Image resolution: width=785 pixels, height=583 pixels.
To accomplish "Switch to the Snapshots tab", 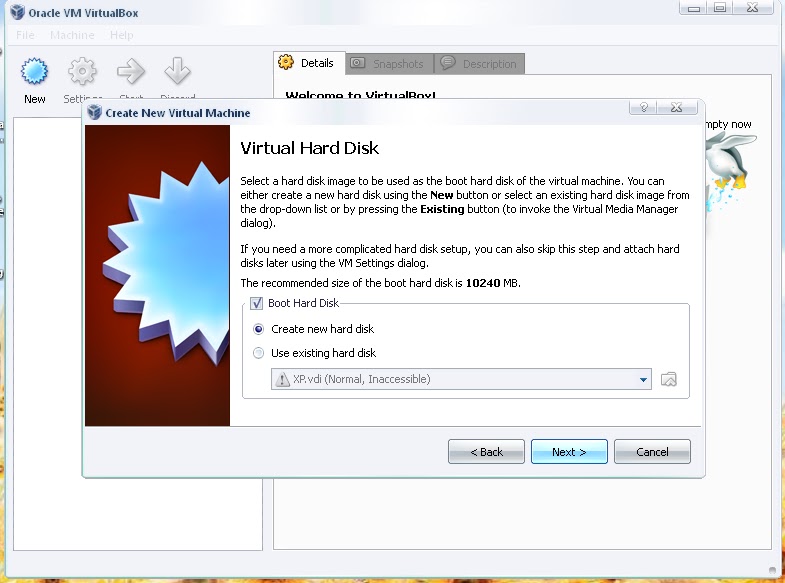I will coord(389,64).
